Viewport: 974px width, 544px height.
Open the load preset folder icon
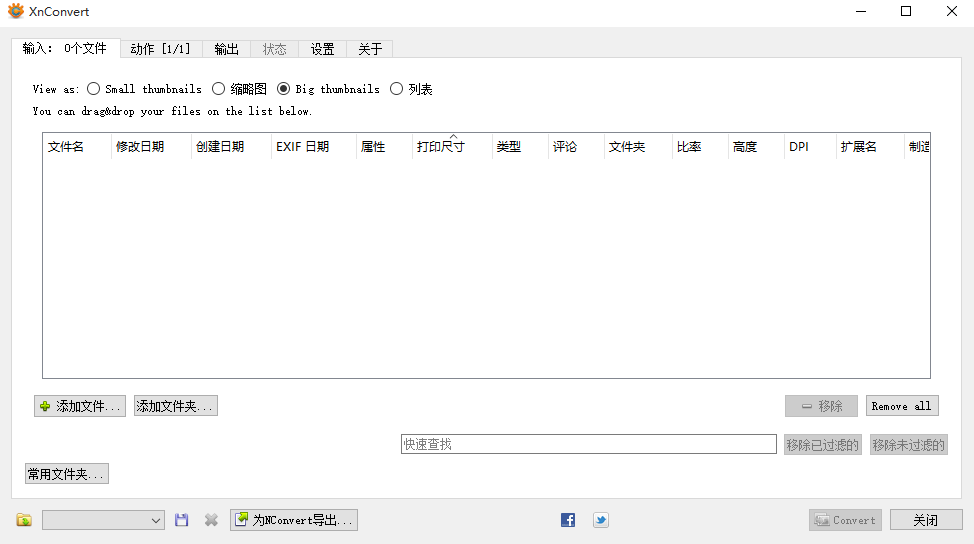(x=24, y=520)
